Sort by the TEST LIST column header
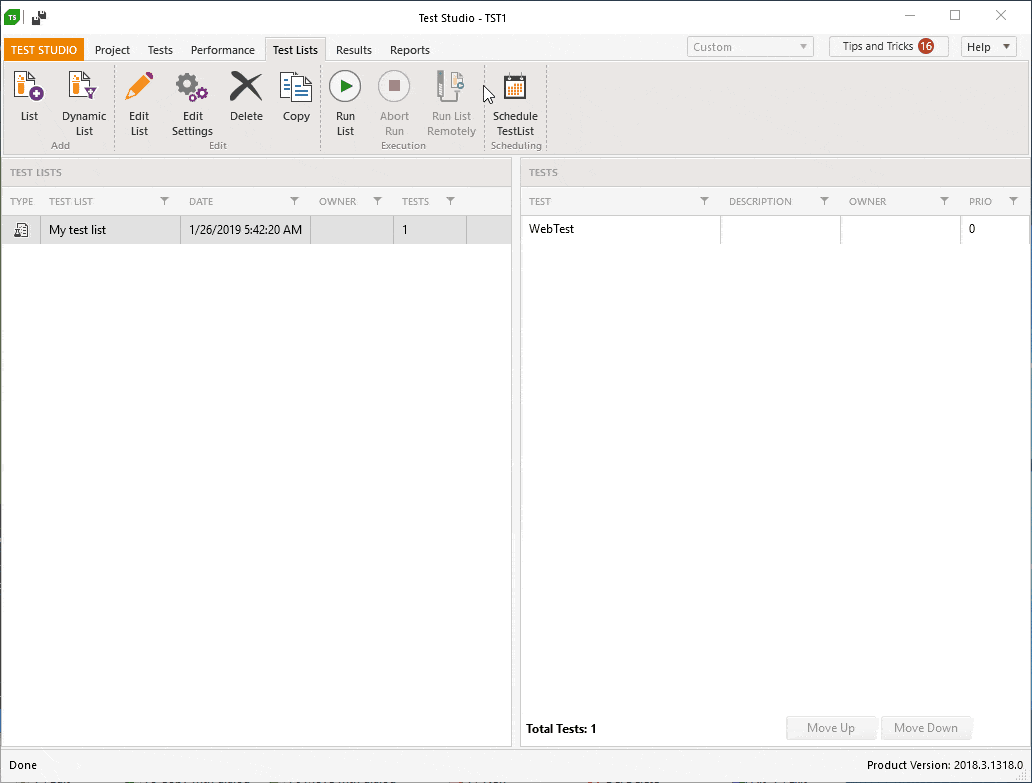Screen dimensions: 1032x783 click(x=70, y=201)
